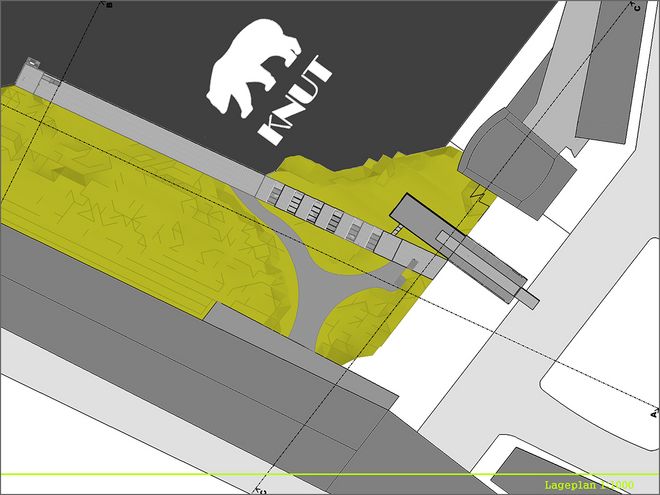
Task: Click the Lageplan 1:1000 caption
Action: [x=589, y=485]
